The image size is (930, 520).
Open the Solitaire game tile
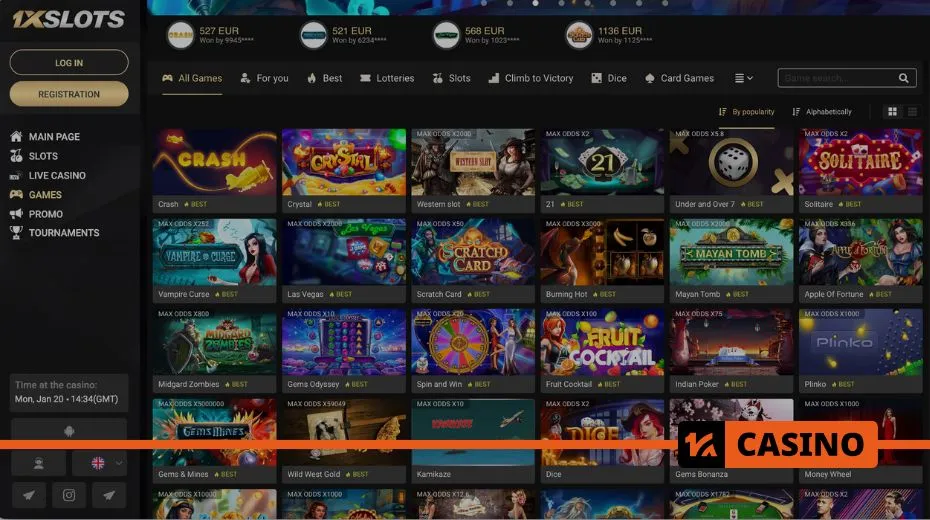coord(861,170)
